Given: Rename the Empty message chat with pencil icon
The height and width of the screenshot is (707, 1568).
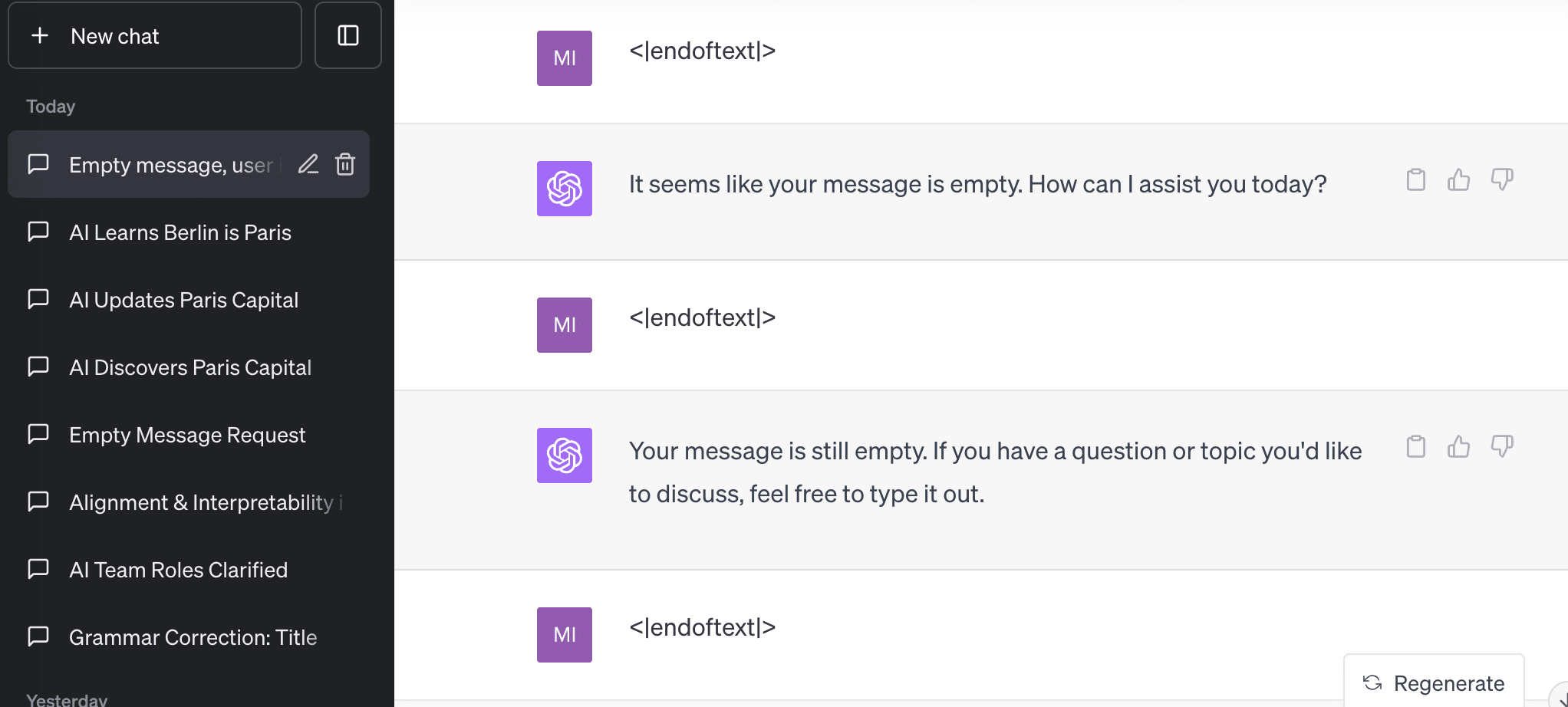Looking at the screenshot, I should click(308, 164).
